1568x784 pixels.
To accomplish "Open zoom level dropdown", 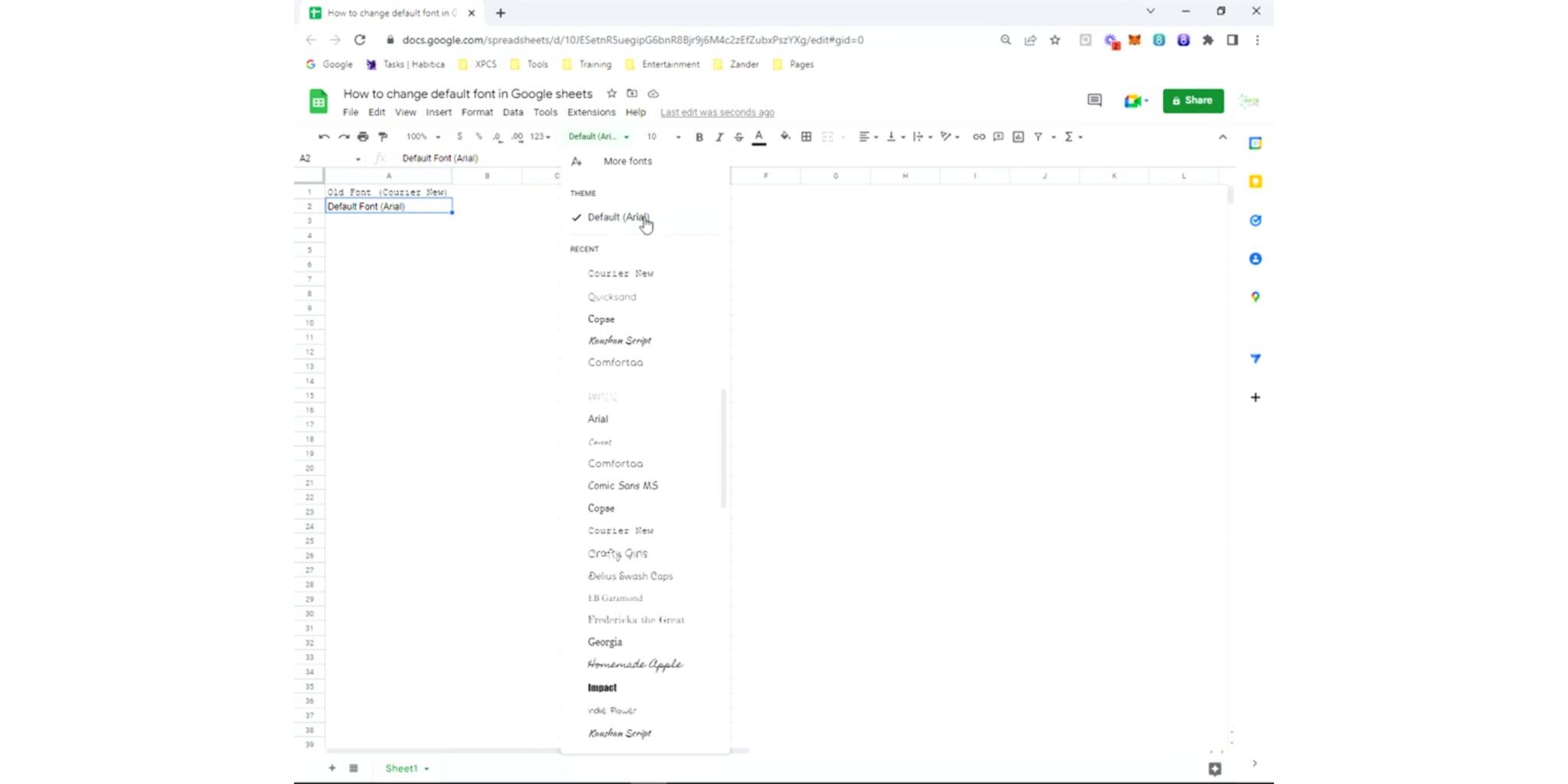I will (x=423, y=137).
